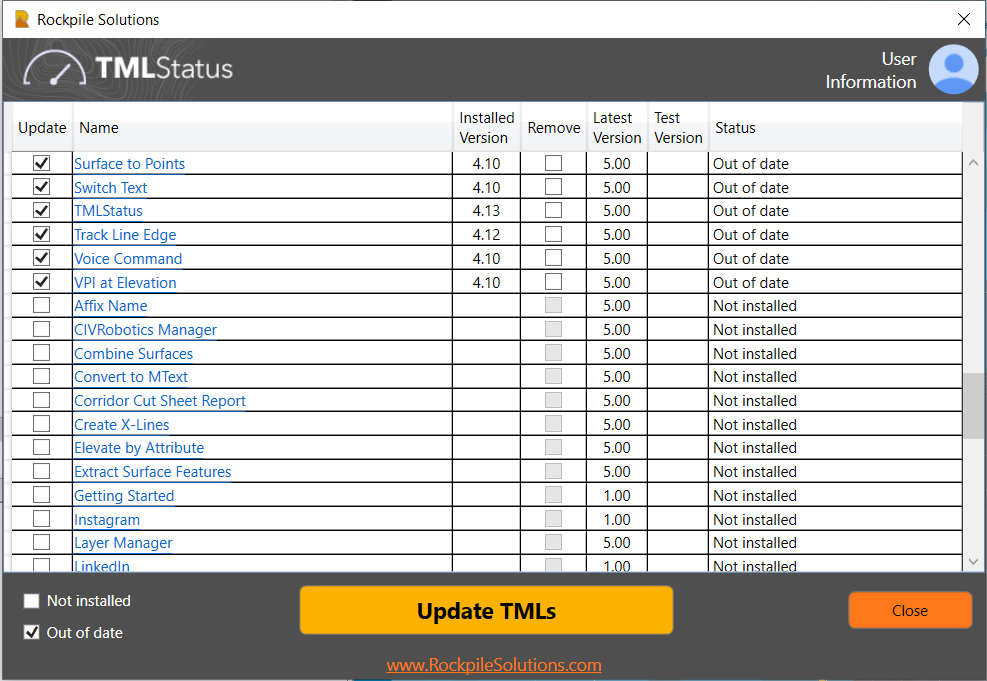This screenshot has height=681, width=987.
Task: Enable the Not installed filter
Action: [x=31, y=600]
